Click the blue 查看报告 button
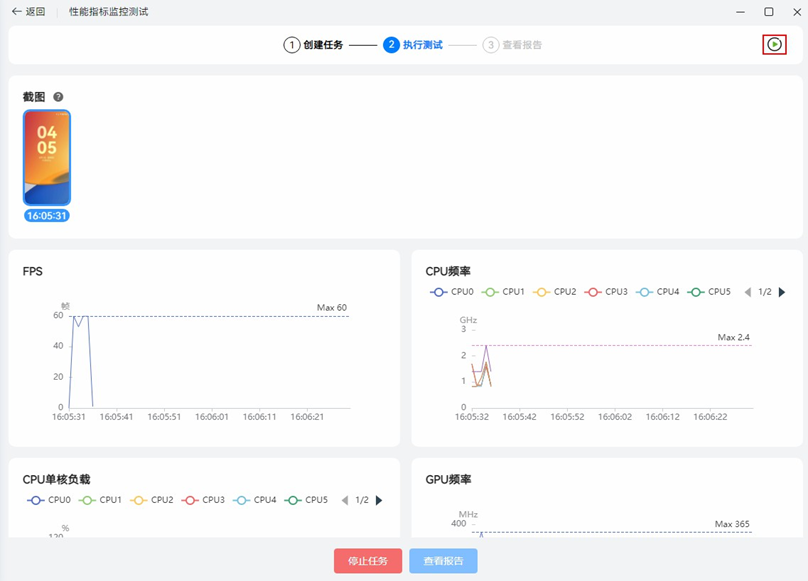This screenshot has height=581, width=808. tap(443, 561)
